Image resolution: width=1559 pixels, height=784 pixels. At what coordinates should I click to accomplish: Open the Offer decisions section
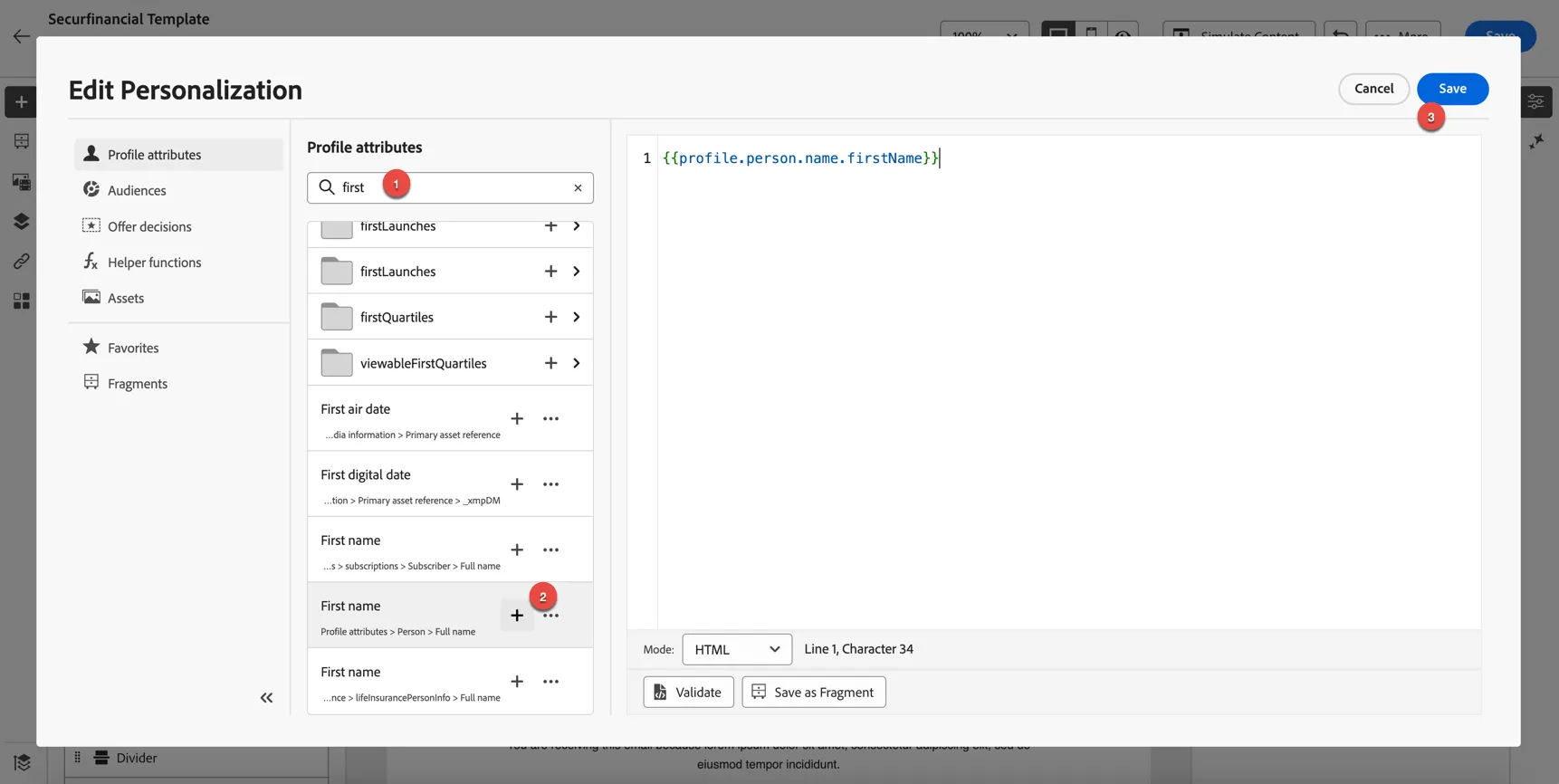click(x=178, y=226)
